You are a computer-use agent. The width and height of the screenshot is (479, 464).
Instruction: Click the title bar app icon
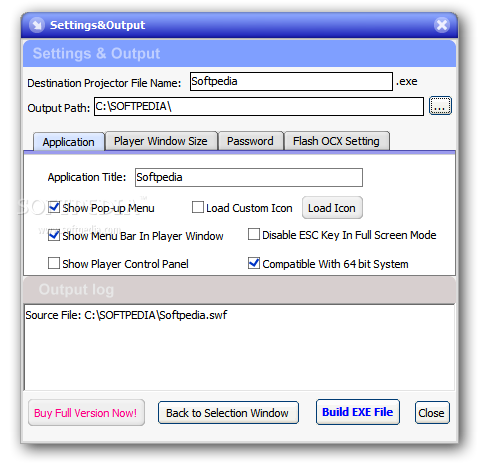[37, 25]
